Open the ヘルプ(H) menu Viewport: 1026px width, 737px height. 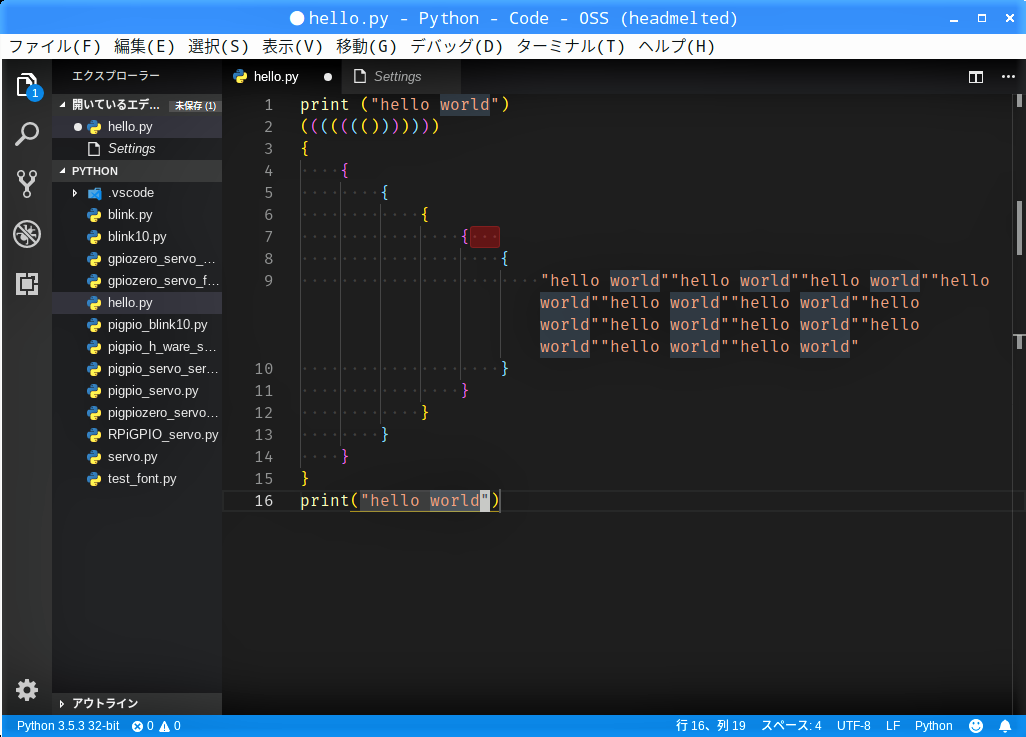point(677,46)
